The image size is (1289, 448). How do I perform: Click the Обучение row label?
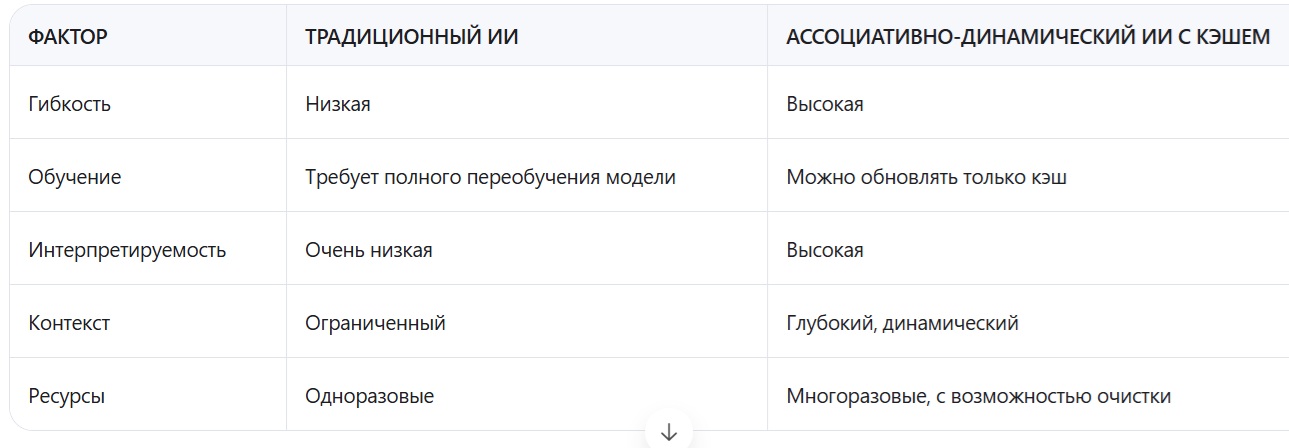(75, 177)
